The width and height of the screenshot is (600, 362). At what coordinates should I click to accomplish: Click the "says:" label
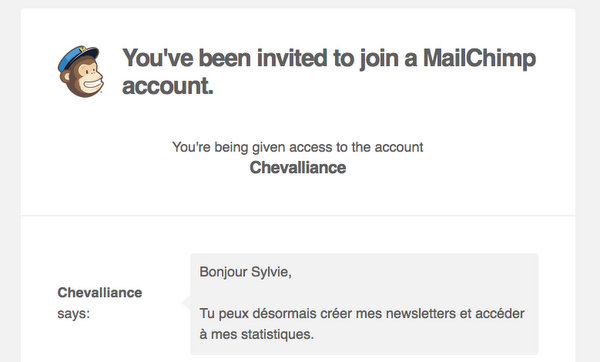[73, 314]
